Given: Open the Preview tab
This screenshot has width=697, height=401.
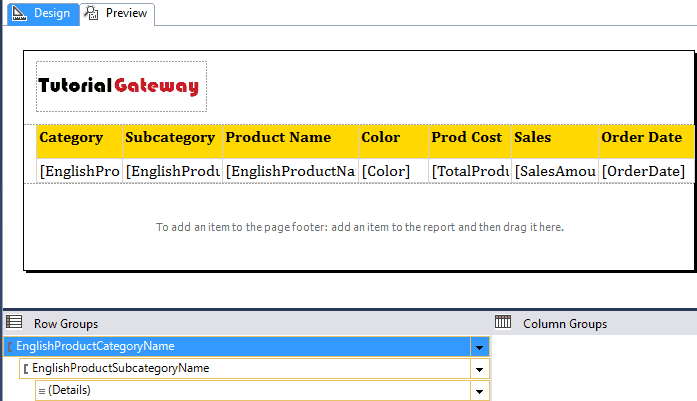Looking at the screenshot, I should click(x=117, y=14).
